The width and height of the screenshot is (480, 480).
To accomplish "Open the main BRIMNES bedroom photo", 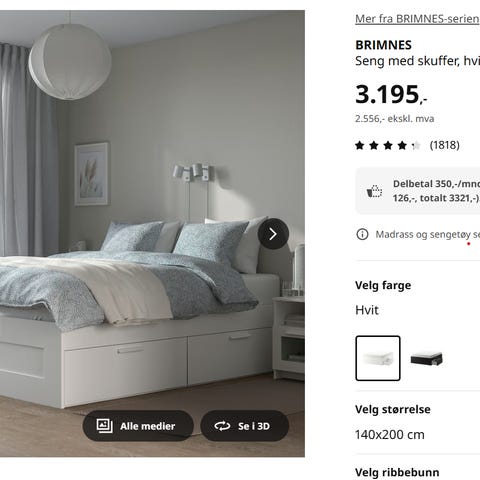I will pos(152,233).
